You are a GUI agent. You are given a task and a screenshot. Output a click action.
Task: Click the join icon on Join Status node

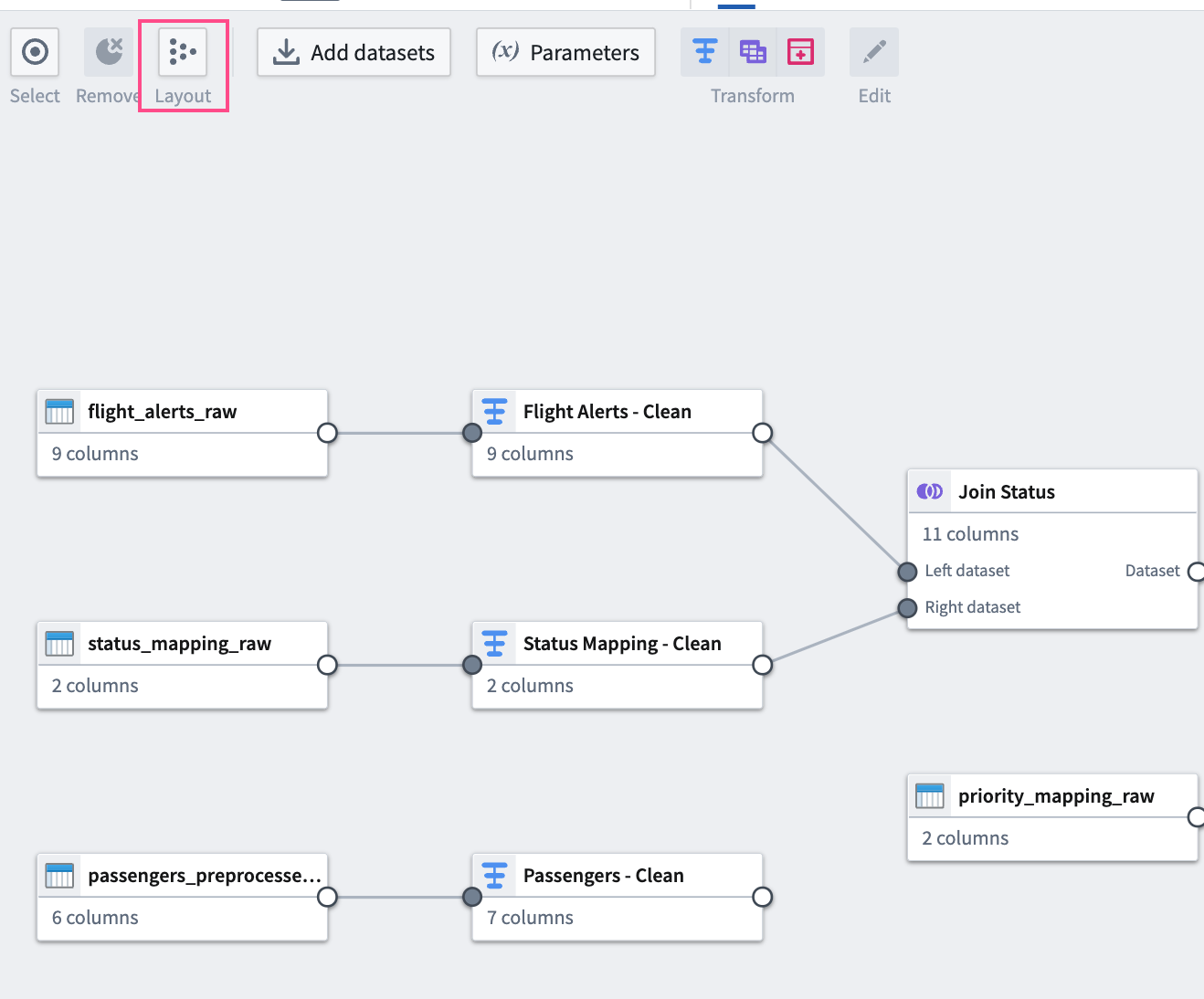pyautogui.click(x=930, y=490)
